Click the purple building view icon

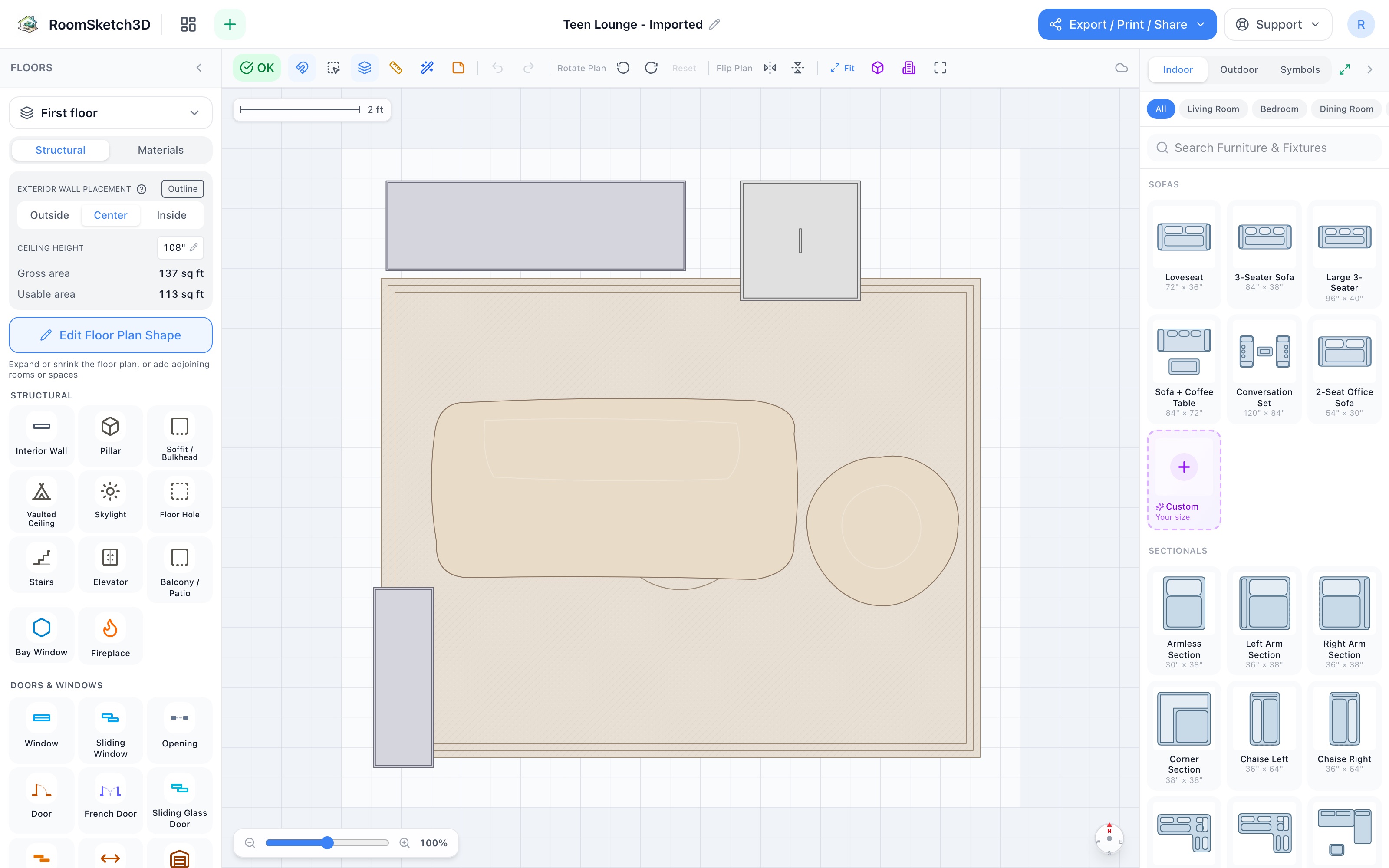point(908,68)
